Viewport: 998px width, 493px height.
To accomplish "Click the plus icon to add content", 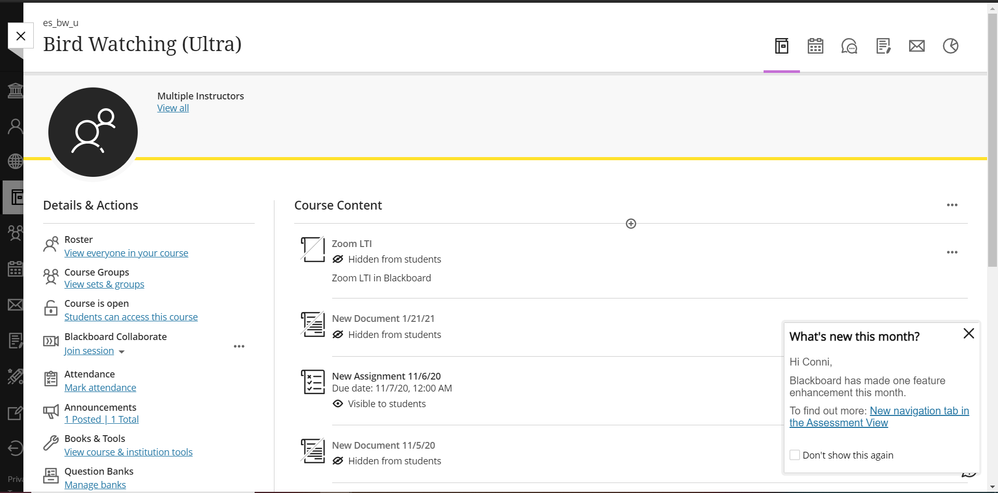I will pos(631,223).
